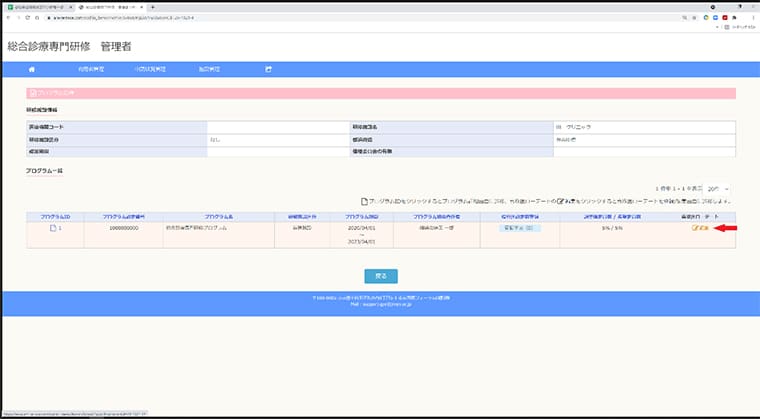Click the external-link icon in blue navigation bar
760x419 pixels.
[268, 69]
